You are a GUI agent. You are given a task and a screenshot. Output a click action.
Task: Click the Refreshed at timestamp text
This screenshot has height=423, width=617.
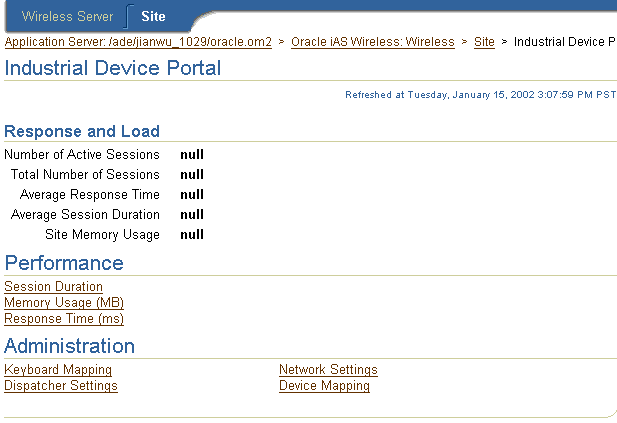pos(480,95)
